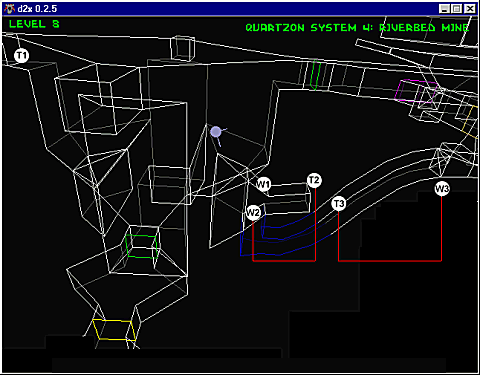Click the T3 marker on the tunnel

point(339,203)
